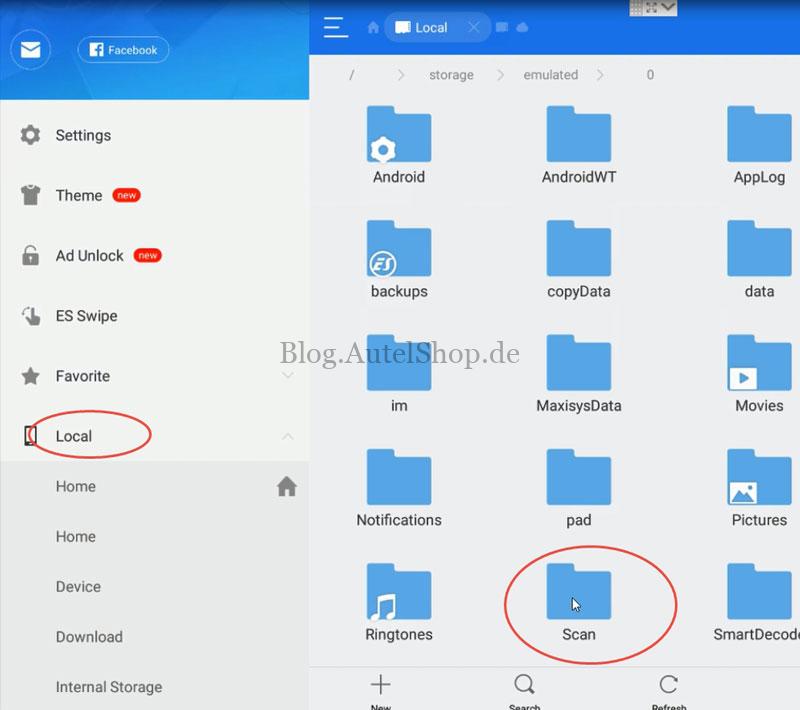Go to the home icon in top bar

tap(373, 28)
